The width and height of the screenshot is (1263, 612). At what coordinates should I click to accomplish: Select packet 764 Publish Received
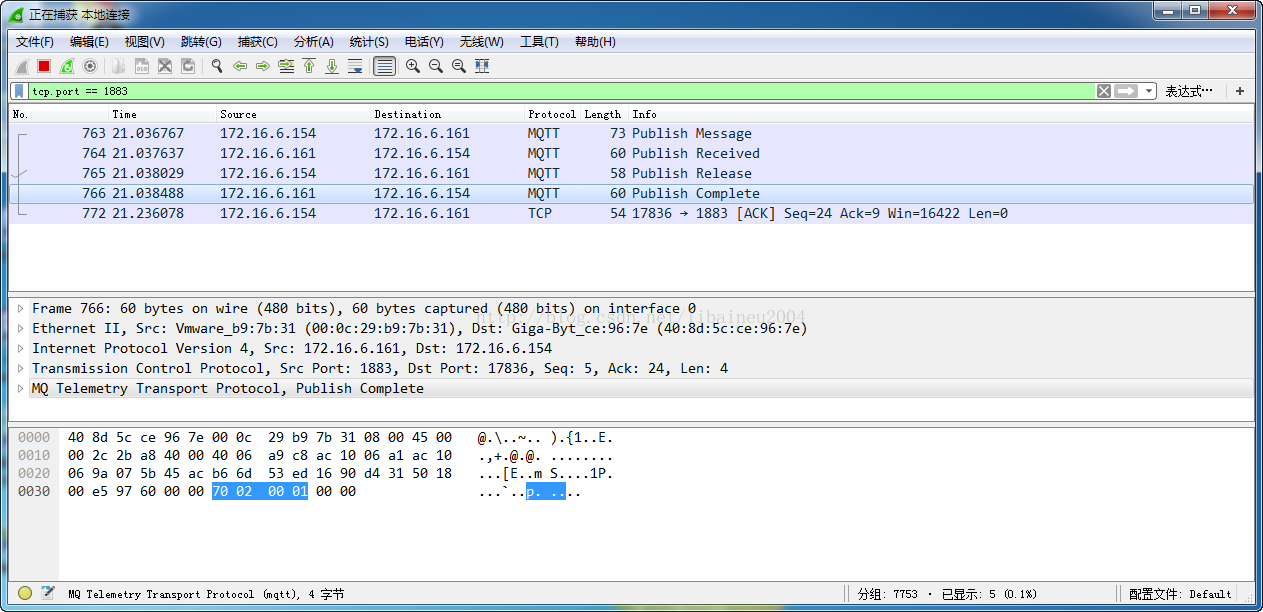631,153
